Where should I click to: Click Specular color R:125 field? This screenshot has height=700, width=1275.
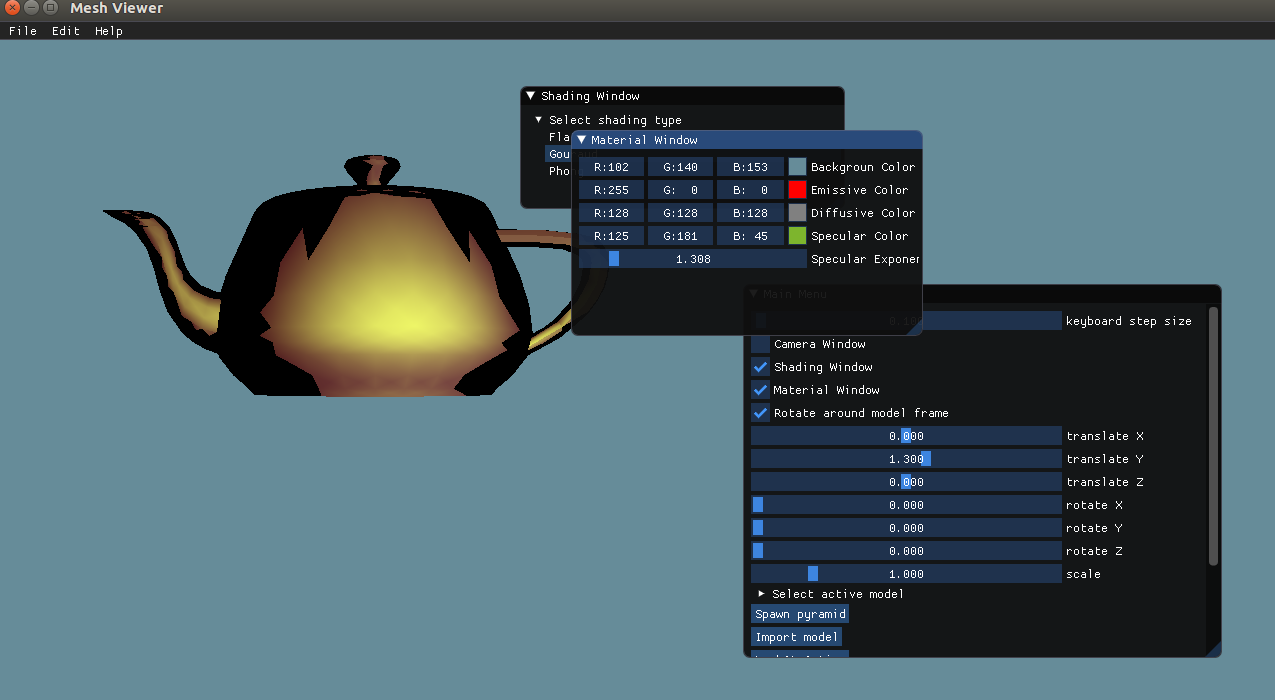click(x=611, y=236)
